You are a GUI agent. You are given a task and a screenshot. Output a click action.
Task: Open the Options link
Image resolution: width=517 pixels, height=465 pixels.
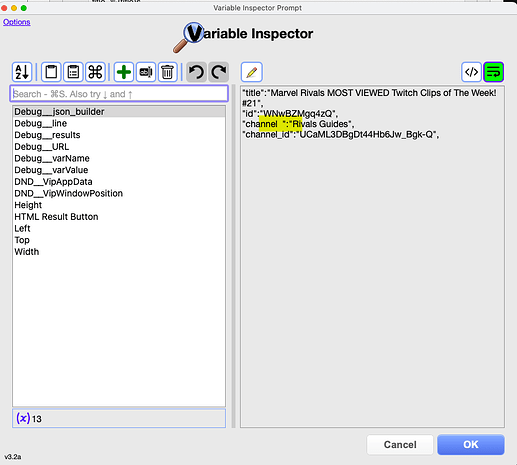point(17,22)
